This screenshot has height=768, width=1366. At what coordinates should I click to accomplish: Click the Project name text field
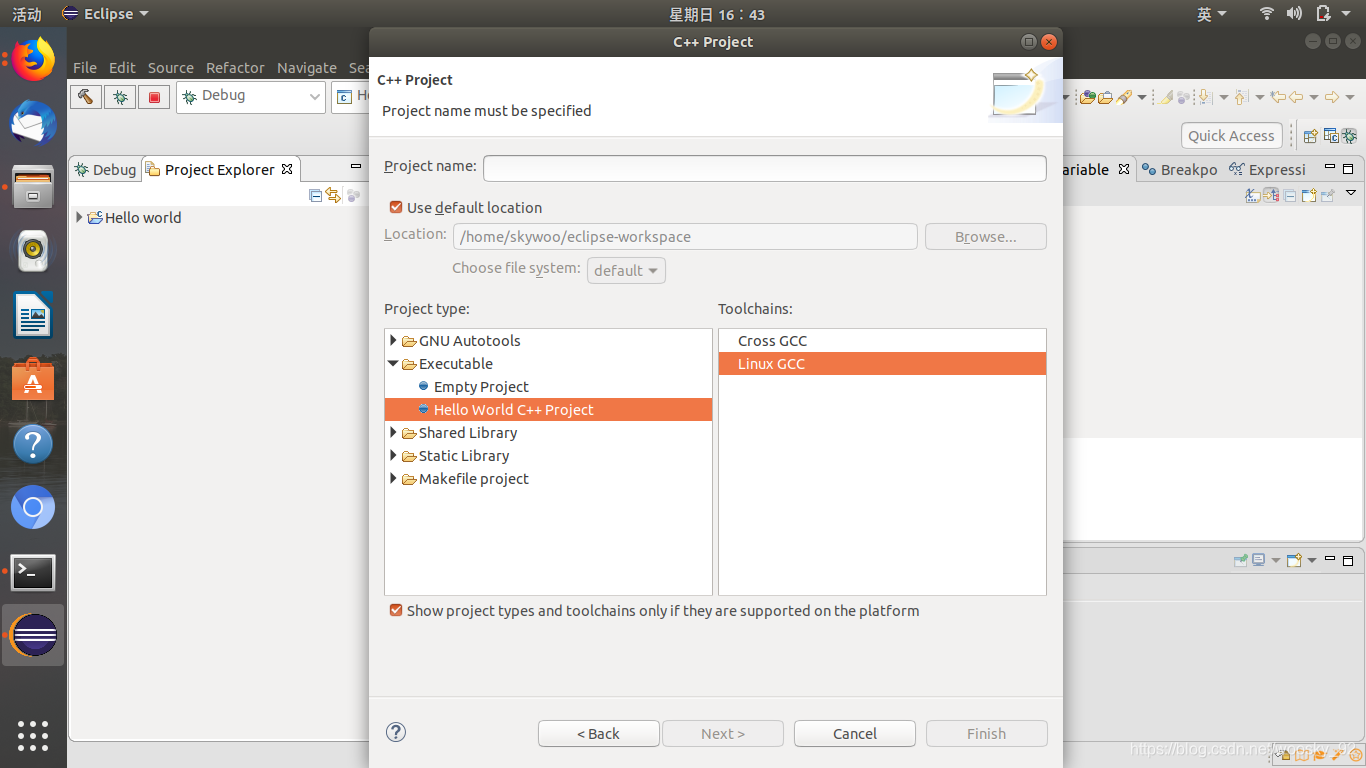pos(764,167)
